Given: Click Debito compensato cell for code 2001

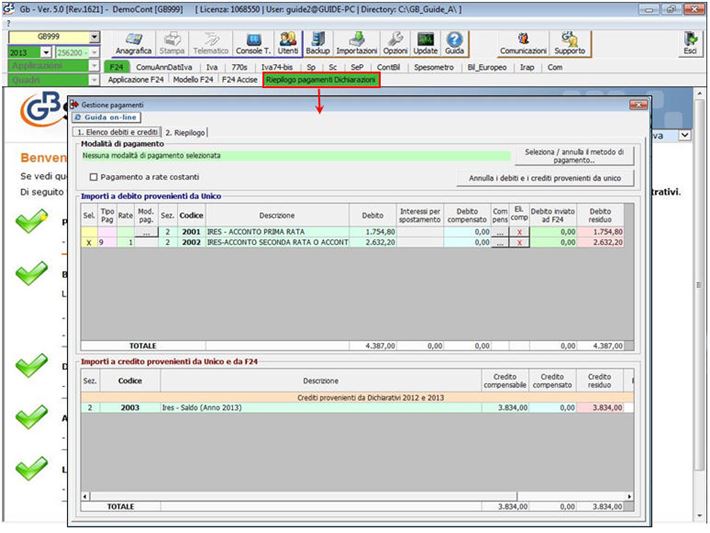Looking at the screenshot, I should click(467, 232).
